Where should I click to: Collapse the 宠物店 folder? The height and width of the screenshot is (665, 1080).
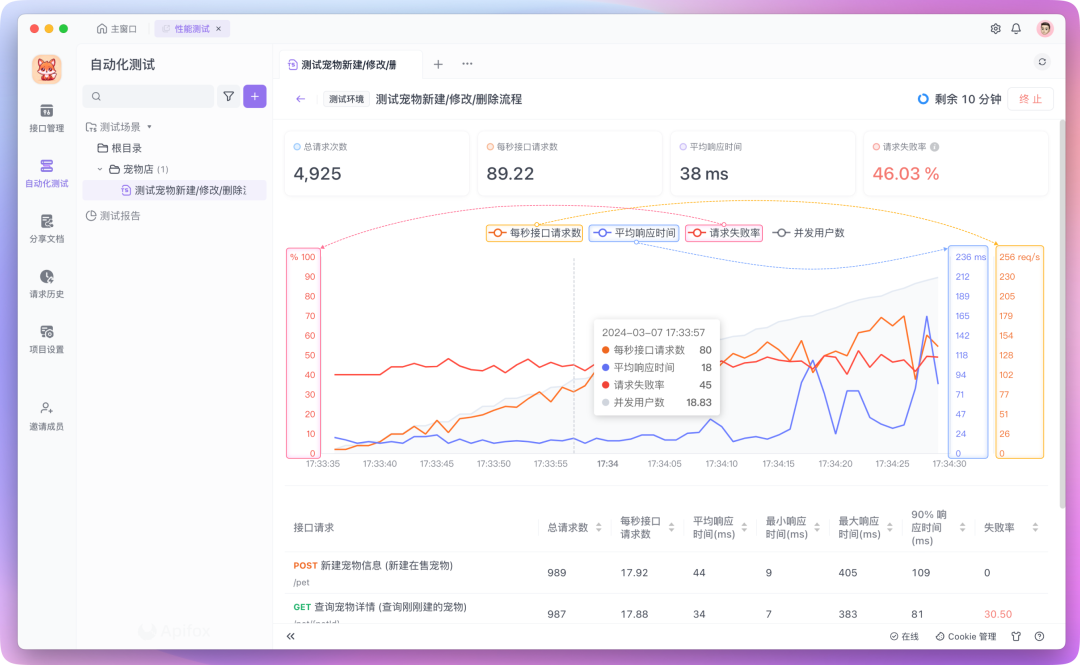point(100,169)
